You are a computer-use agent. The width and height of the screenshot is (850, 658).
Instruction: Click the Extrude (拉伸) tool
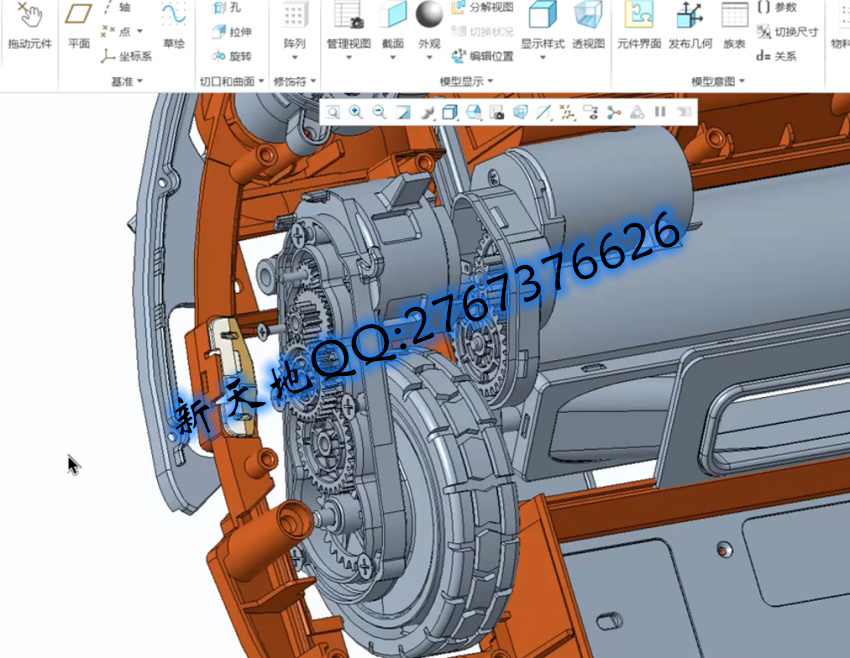pyautogui.click(x=232, y=32)
